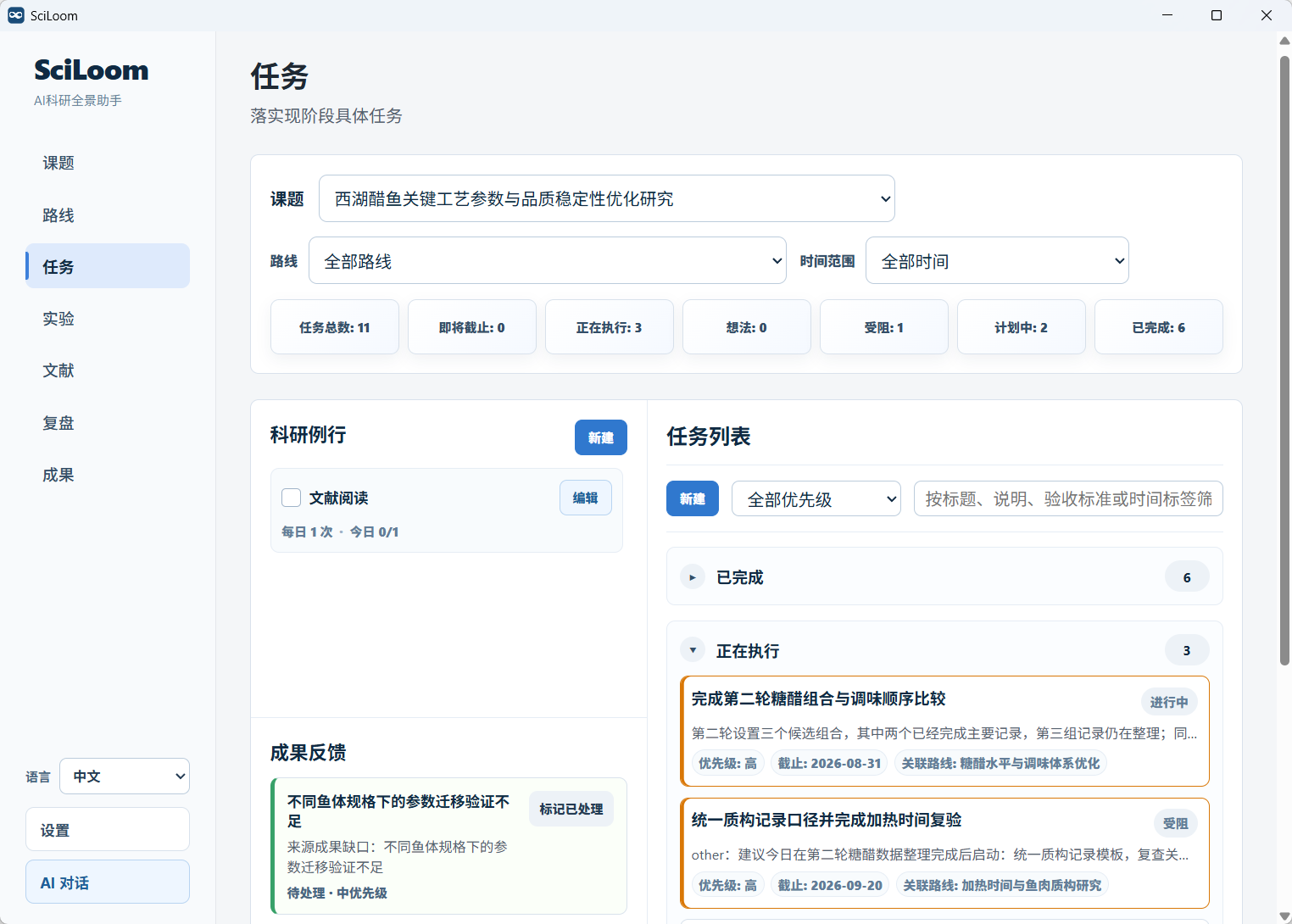The width and height of the screenshot is (1292, 924).
Task: Go to 实验 in the sidebar
Action: tap(108, 318)
